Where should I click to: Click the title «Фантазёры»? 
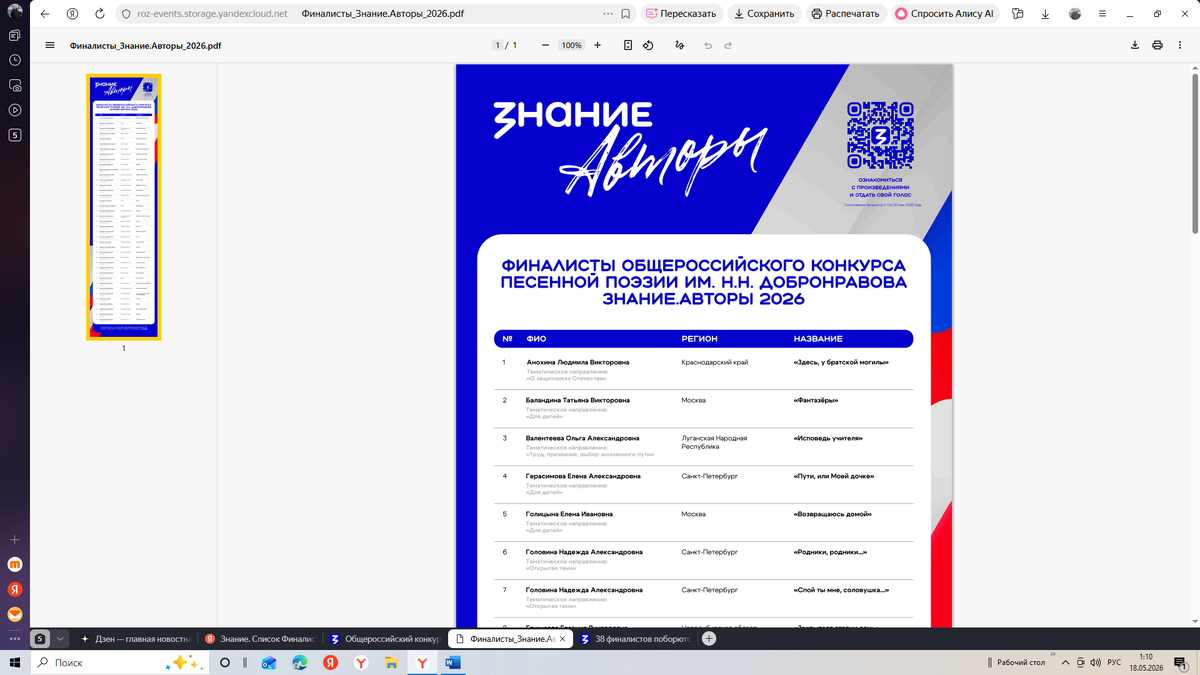[x=816, y=400]
